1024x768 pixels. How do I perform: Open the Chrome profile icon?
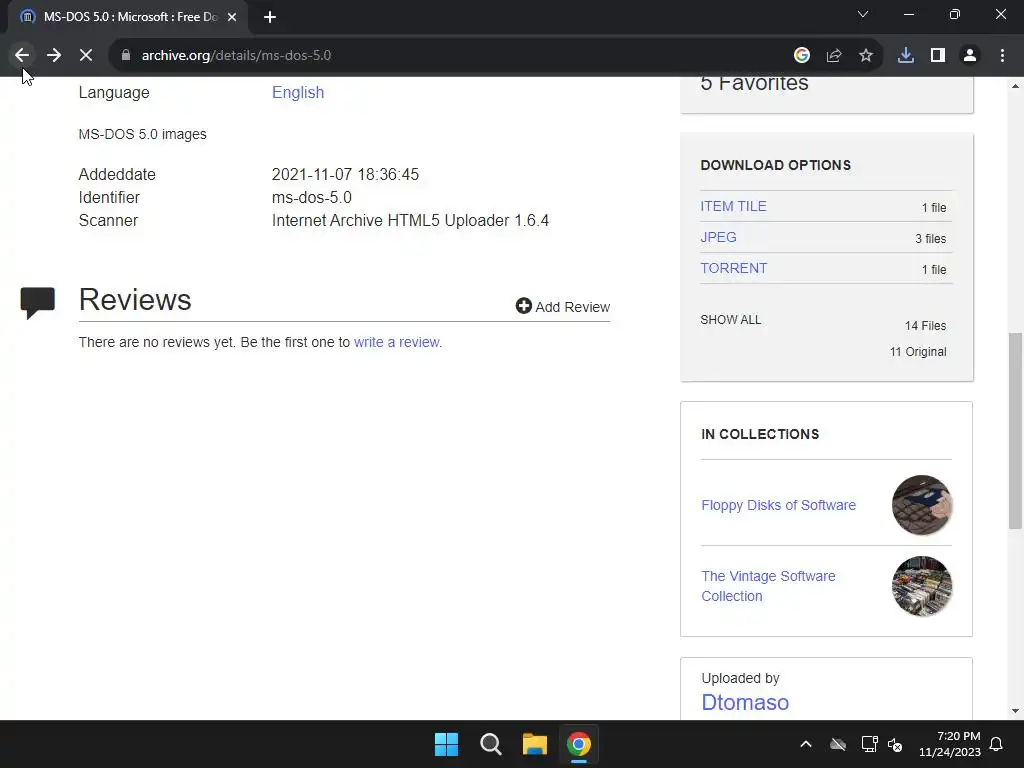click(x=970, y=56)
